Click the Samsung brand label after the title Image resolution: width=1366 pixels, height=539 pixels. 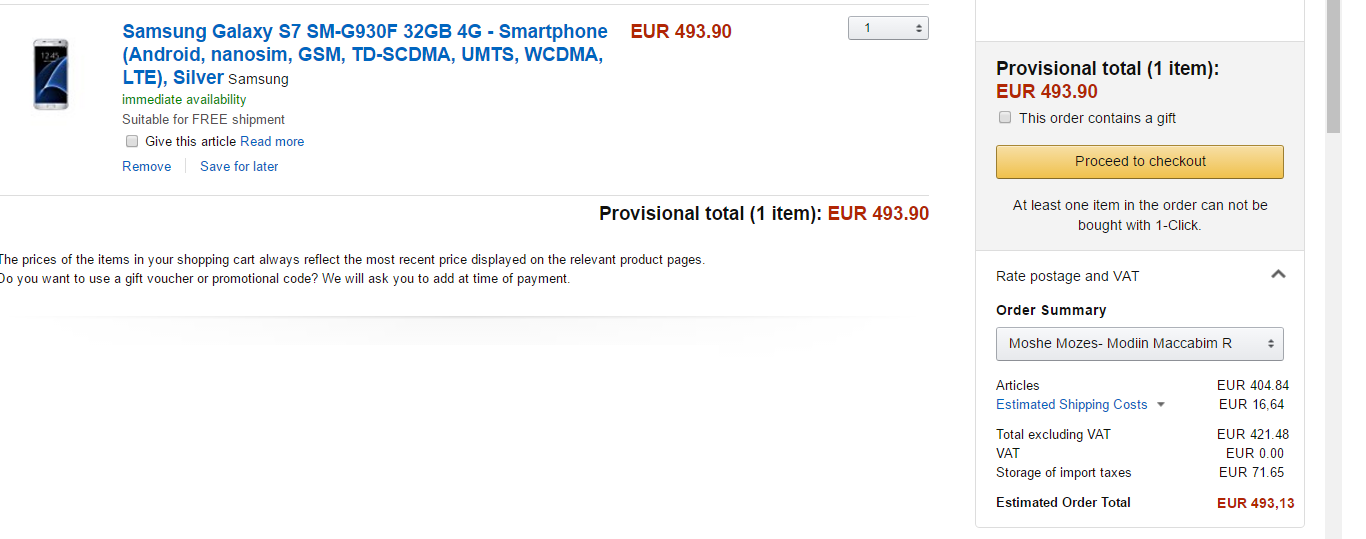point(258,79)
